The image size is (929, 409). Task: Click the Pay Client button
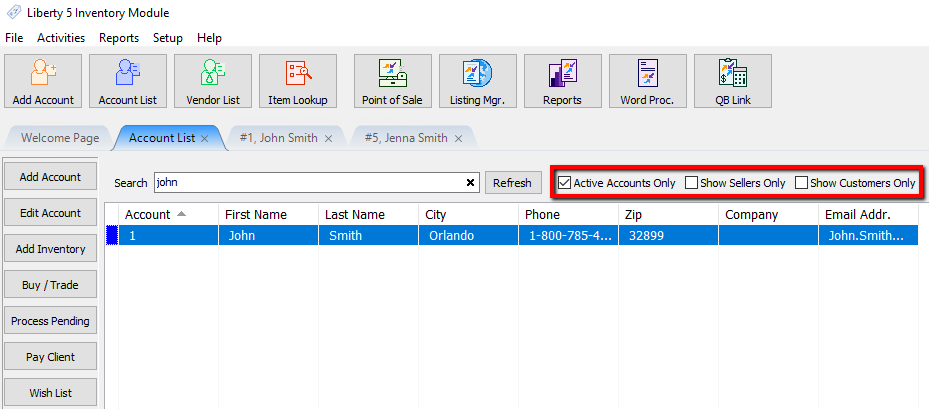point(50,357)
